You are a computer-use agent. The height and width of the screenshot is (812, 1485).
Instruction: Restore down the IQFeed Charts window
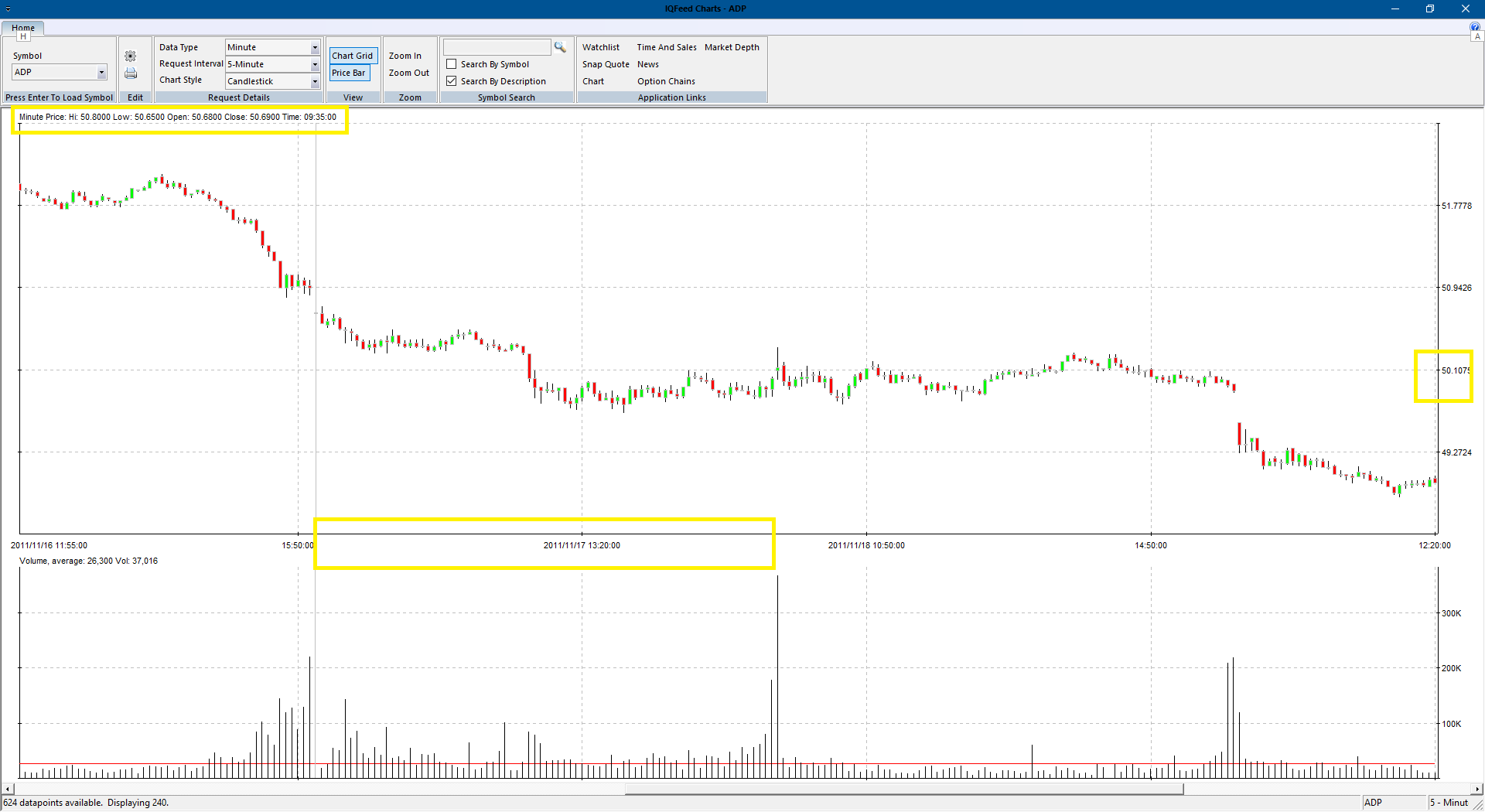1430,9
